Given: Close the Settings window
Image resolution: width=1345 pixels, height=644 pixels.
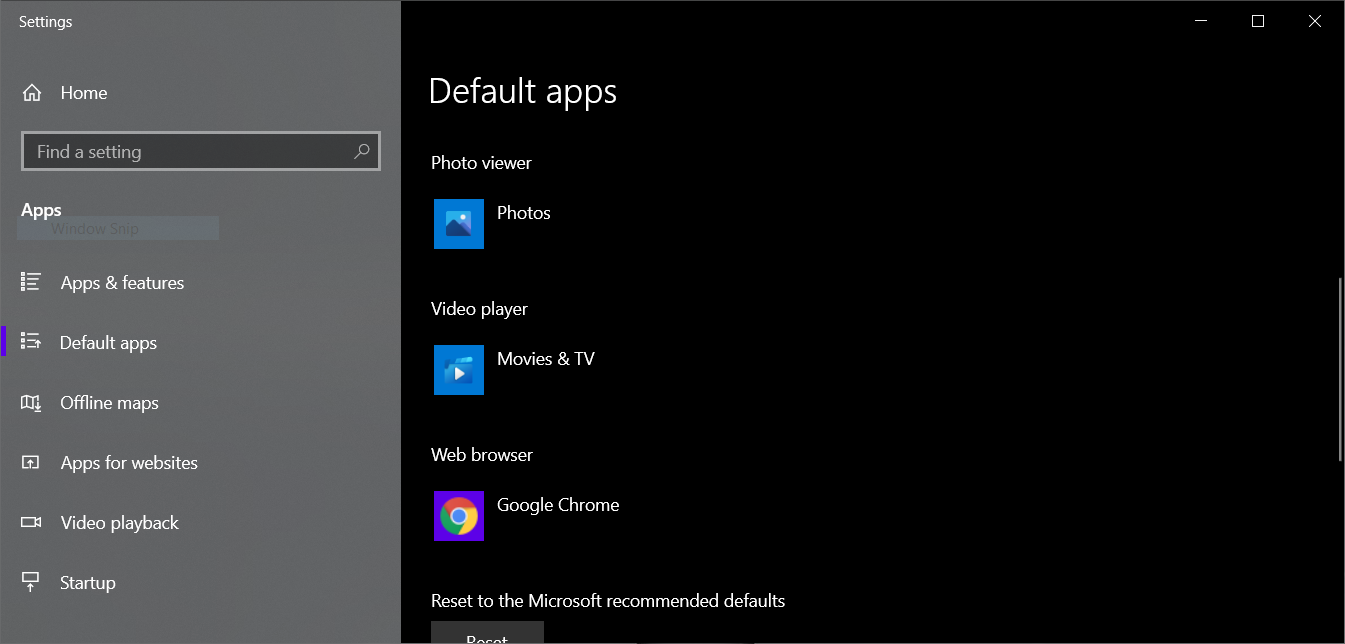Looking at the screenshot, I should tap(1315, 21).
